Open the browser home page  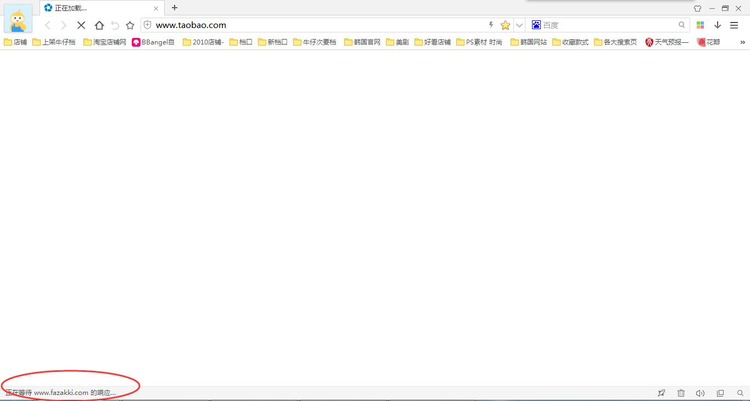99,25
